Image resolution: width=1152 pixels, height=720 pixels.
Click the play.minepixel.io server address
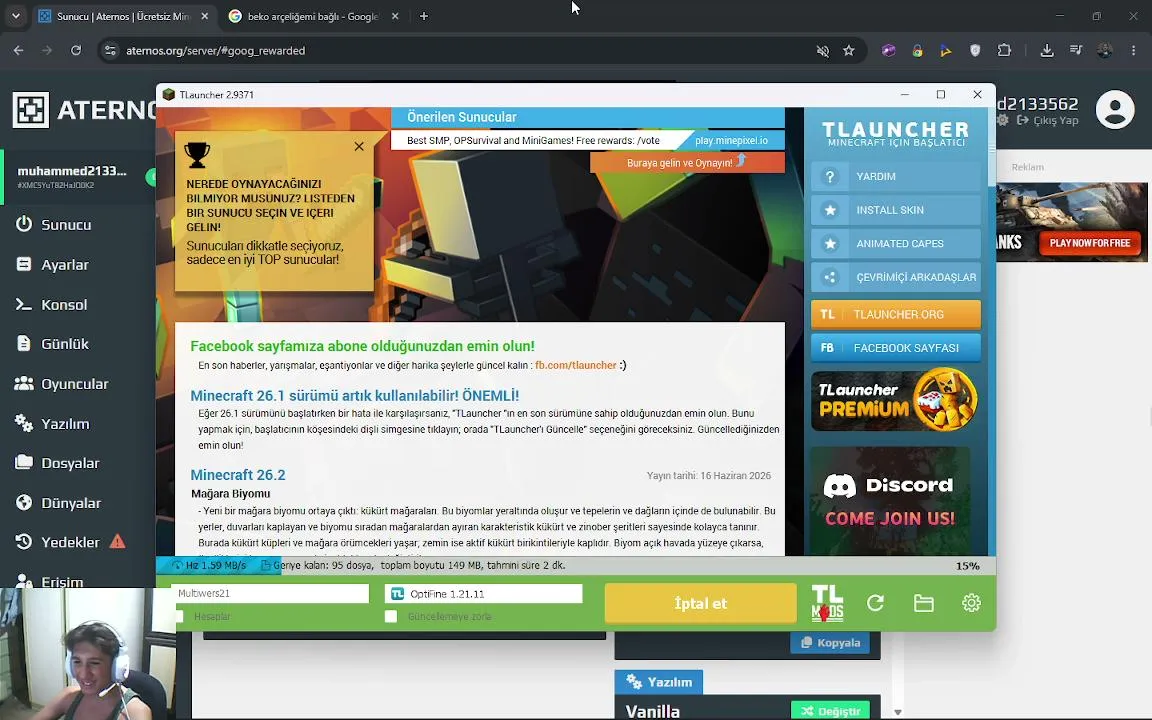pos(731,140)
